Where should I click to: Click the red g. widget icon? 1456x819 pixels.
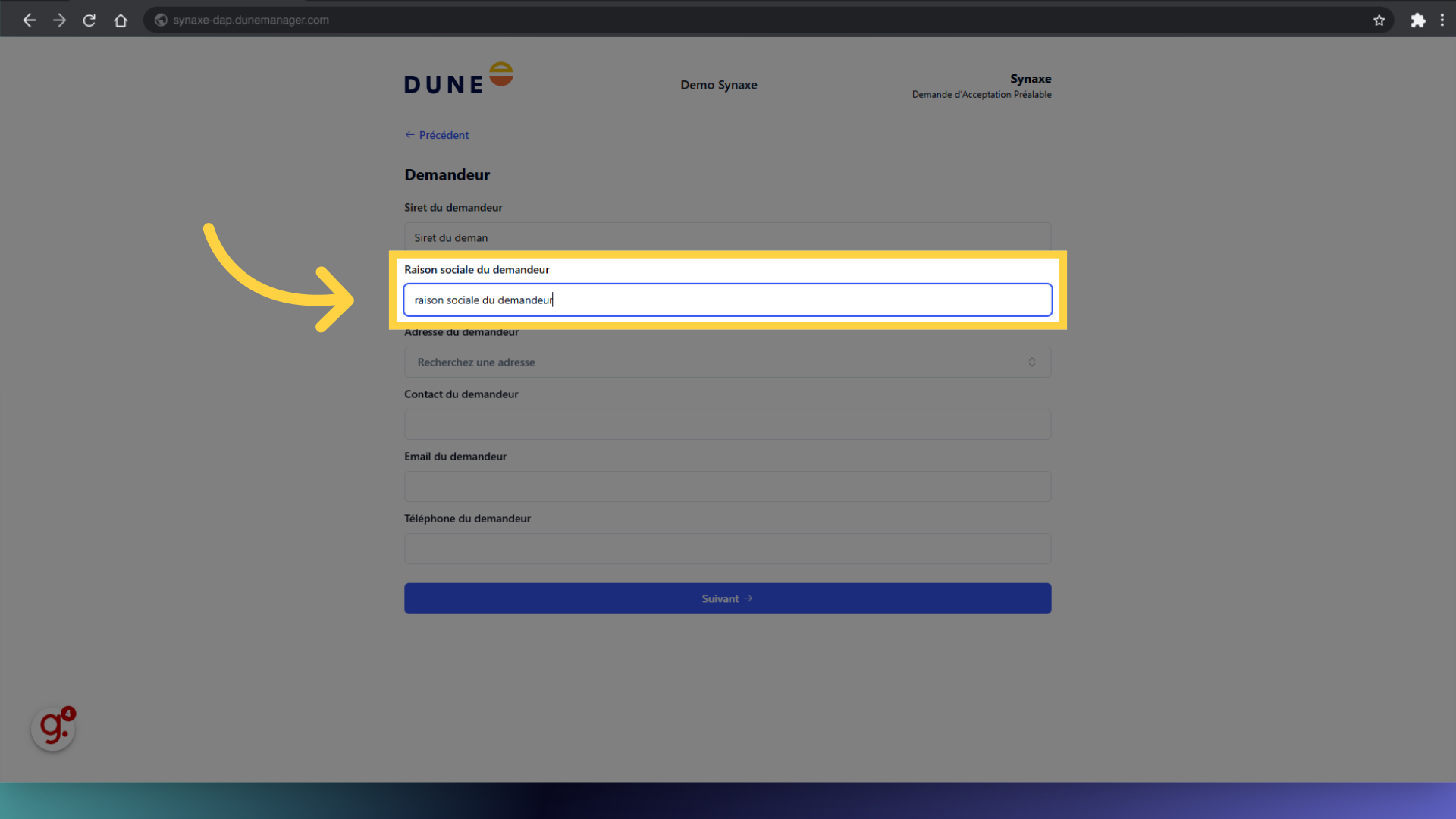coord(53,729)
